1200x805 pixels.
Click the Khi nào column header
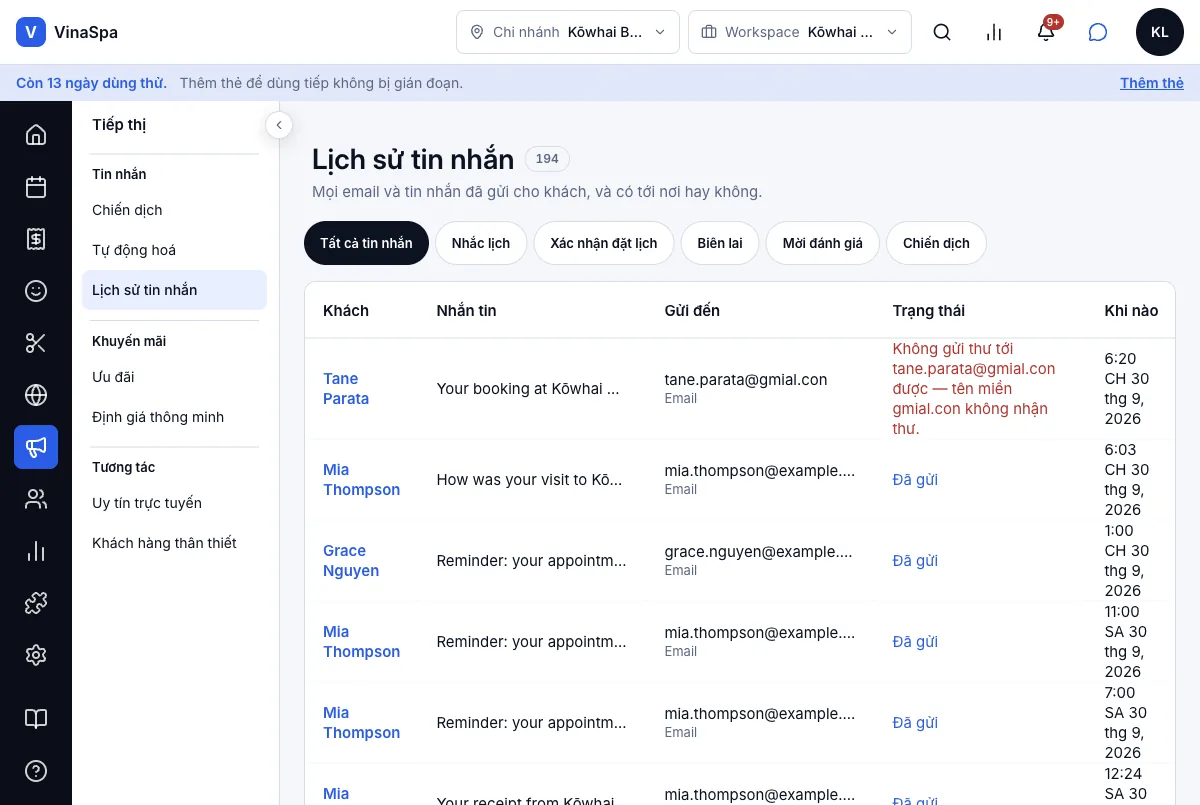coord(1131,311)
